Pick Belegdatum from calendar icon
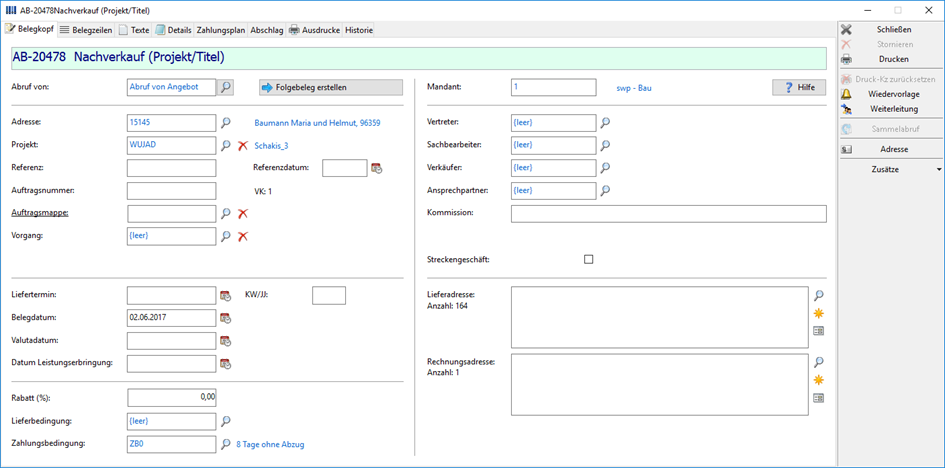This screenshot has height=468, width=945. point(225,318)
